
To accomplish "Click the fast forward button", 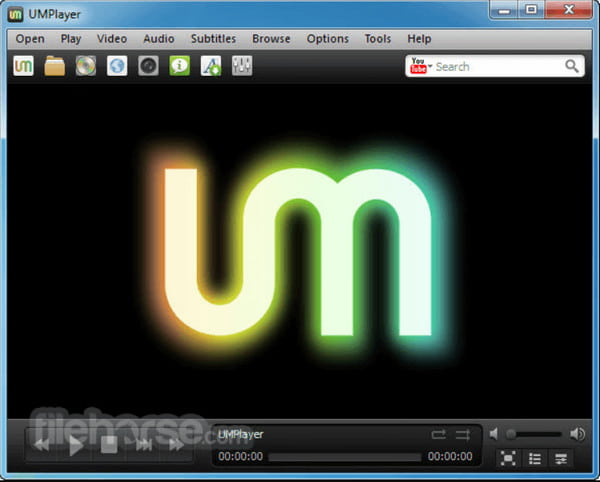I will [x=176, y=445].
